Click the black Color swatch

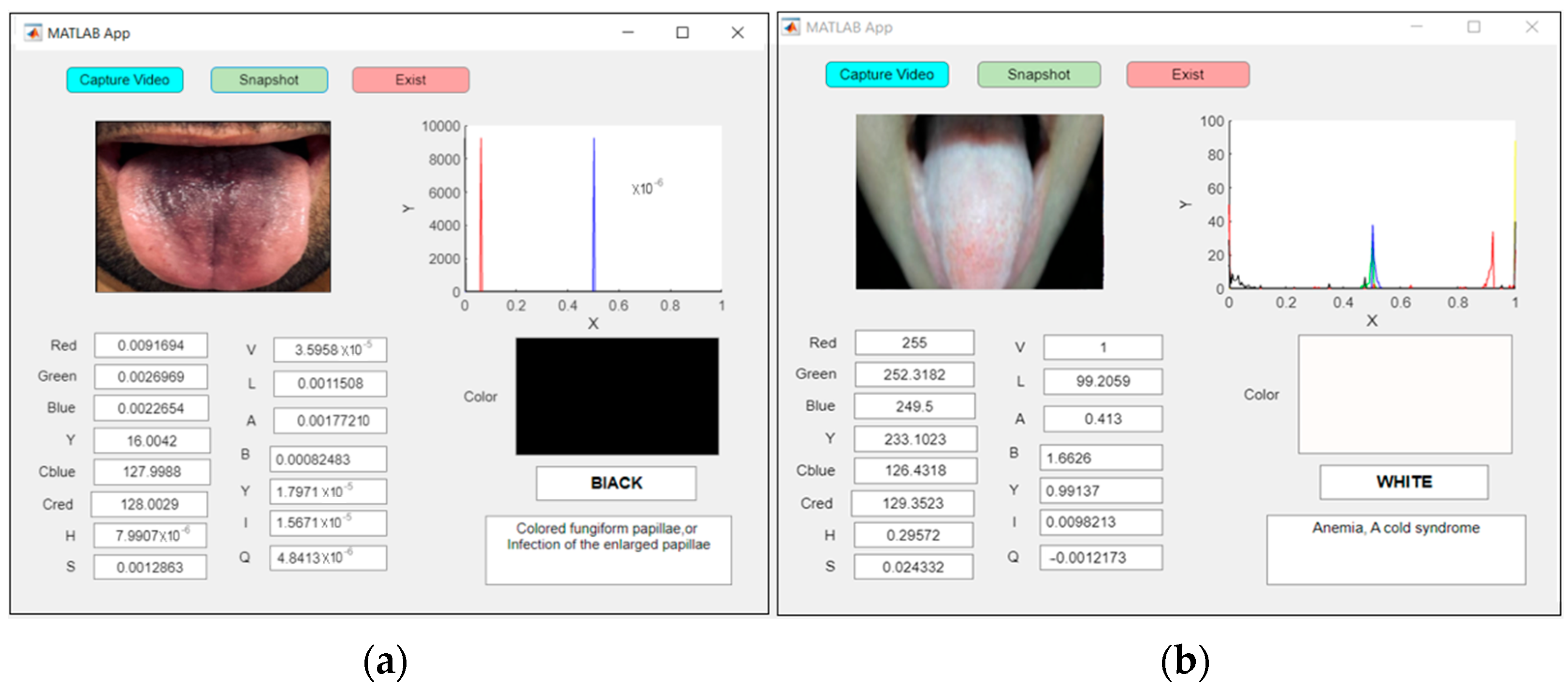click(617, 396)
